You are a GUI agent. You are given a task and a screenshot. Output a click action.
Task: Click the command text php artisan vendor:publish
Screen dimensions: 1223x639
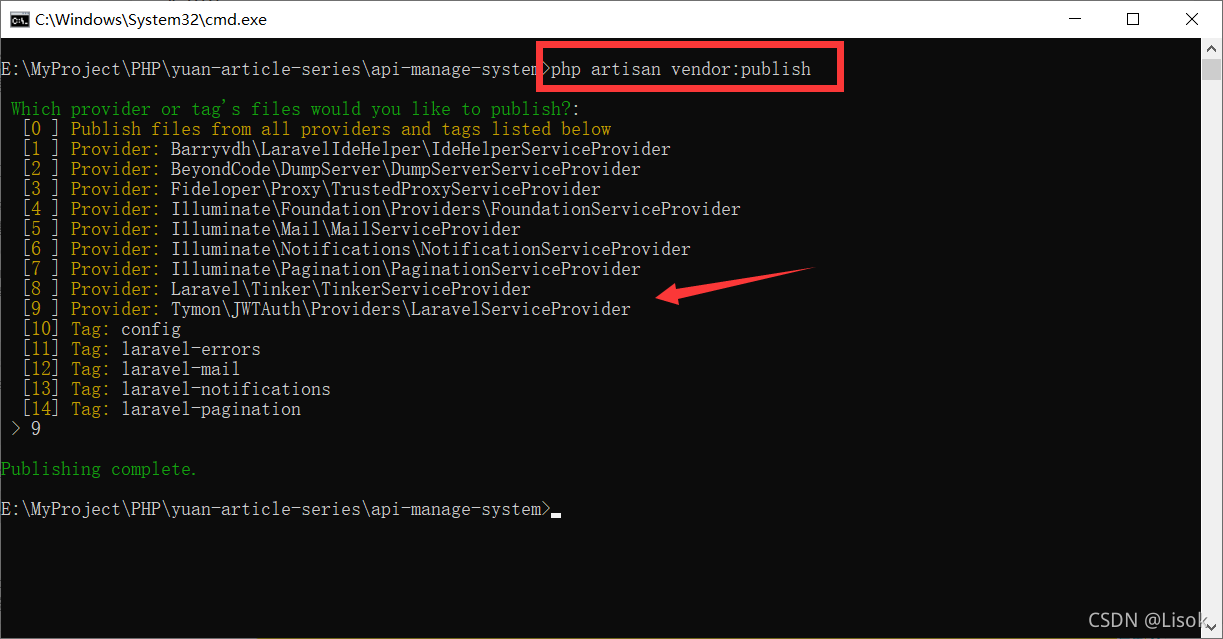(x=681, y=69)
